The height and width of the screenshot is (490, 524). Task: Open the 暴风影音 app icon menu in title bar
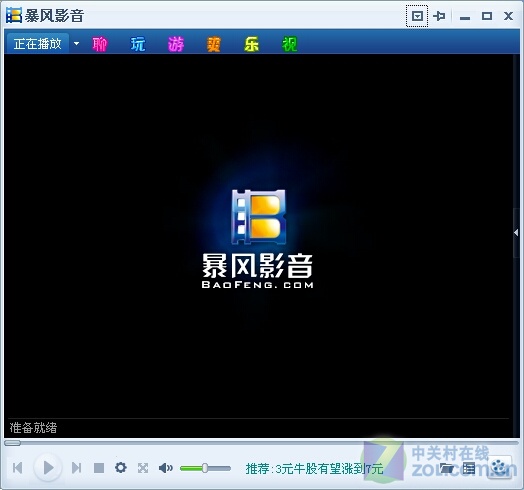pos(14,15)
